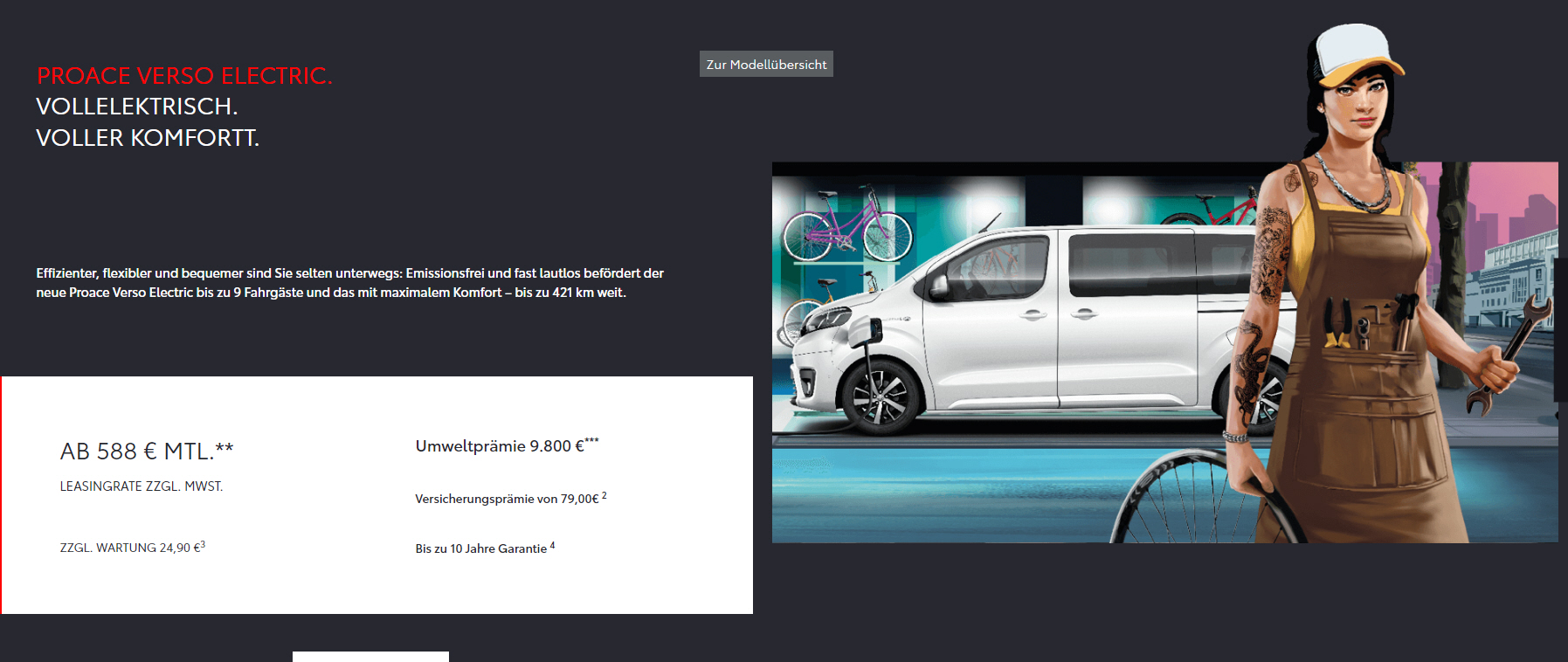Click Bis zu 10 Jahre Garantie text
The height and width of the screenshot is (662, 1568).
[x=485, y=548]
